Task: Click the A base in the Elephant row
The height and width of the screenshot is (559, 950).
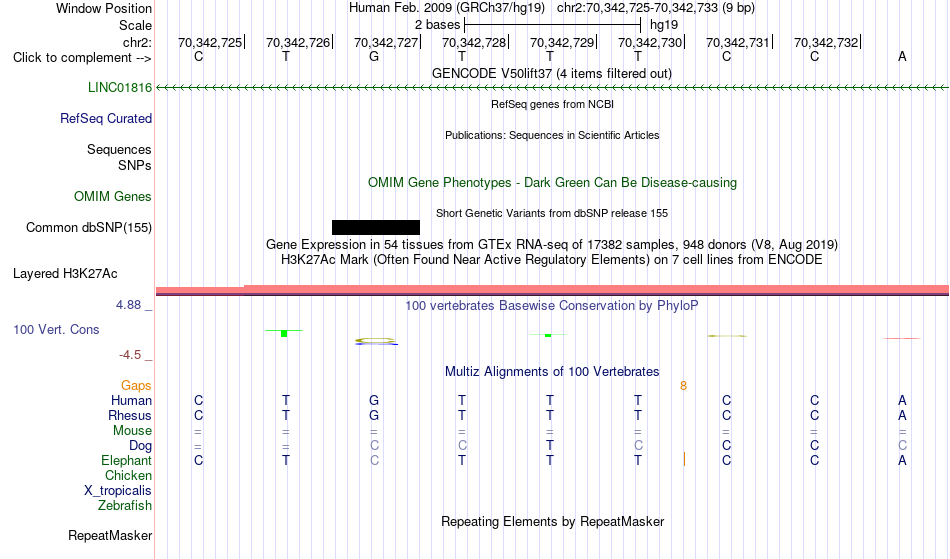Action: coord(902,460)
